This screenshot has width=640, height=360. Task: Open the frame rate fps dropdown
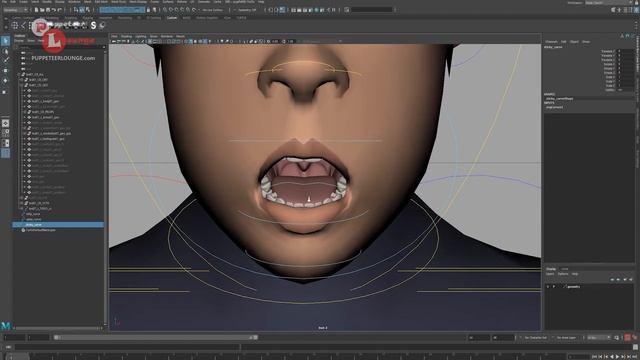[599, 338]
